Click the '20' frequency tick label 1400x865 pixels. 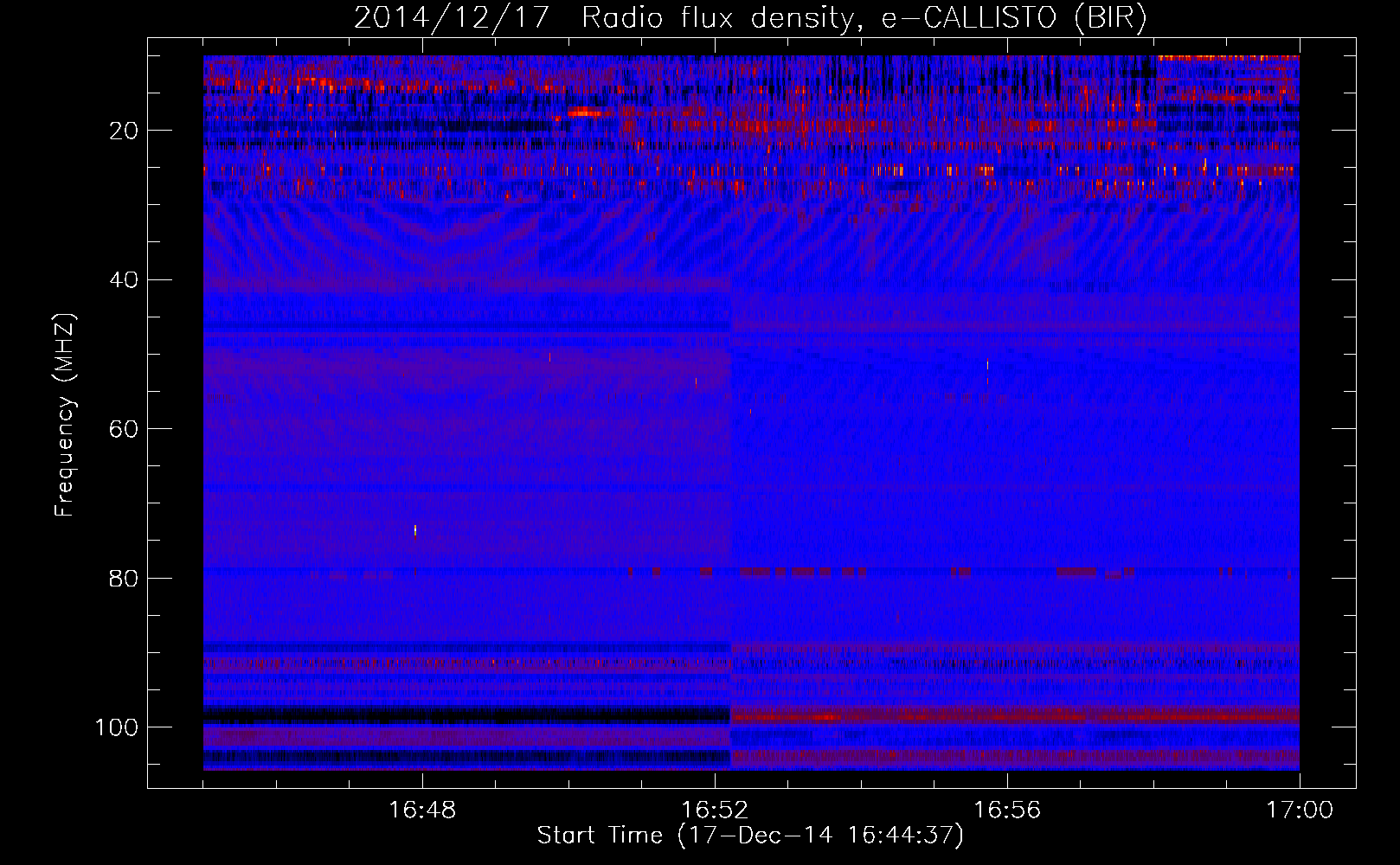[125, 131]
